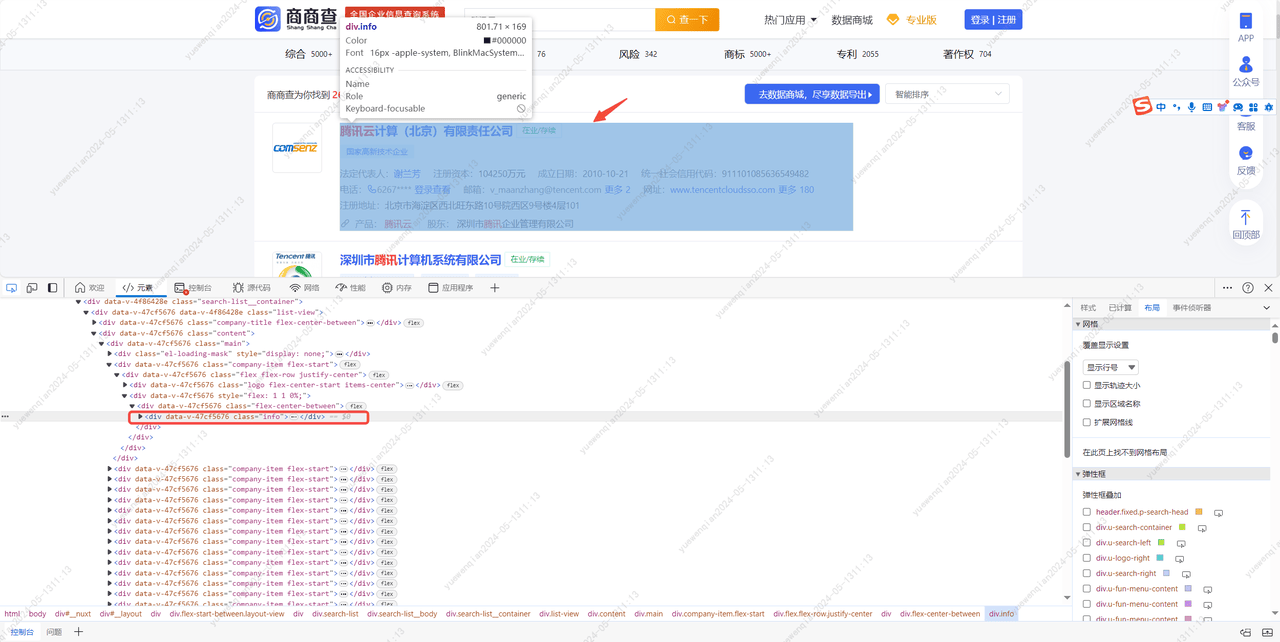Click the gear settings icon in input toolbar
The height and width of the screenshot is (642, 1280).
1269,104
